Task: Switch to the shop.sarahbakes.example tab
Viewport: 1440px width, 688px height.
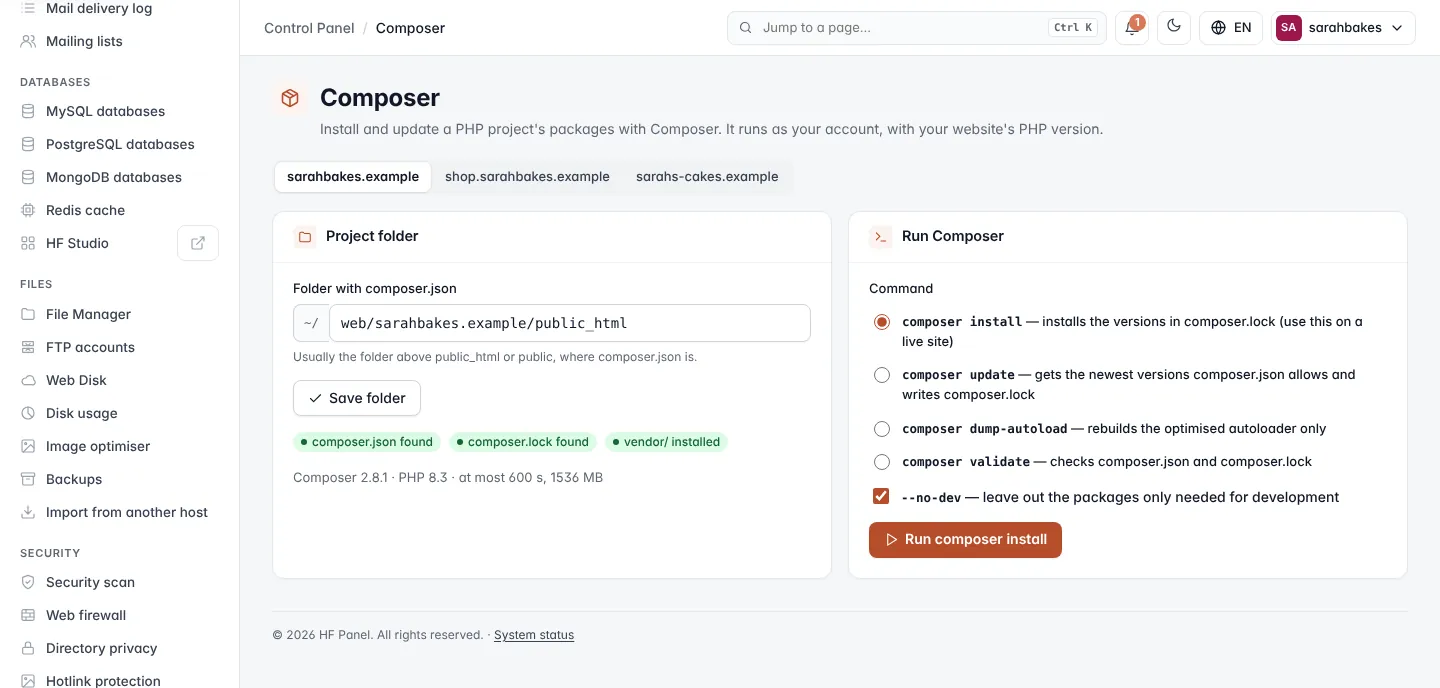Action: [x=527, y=177]
